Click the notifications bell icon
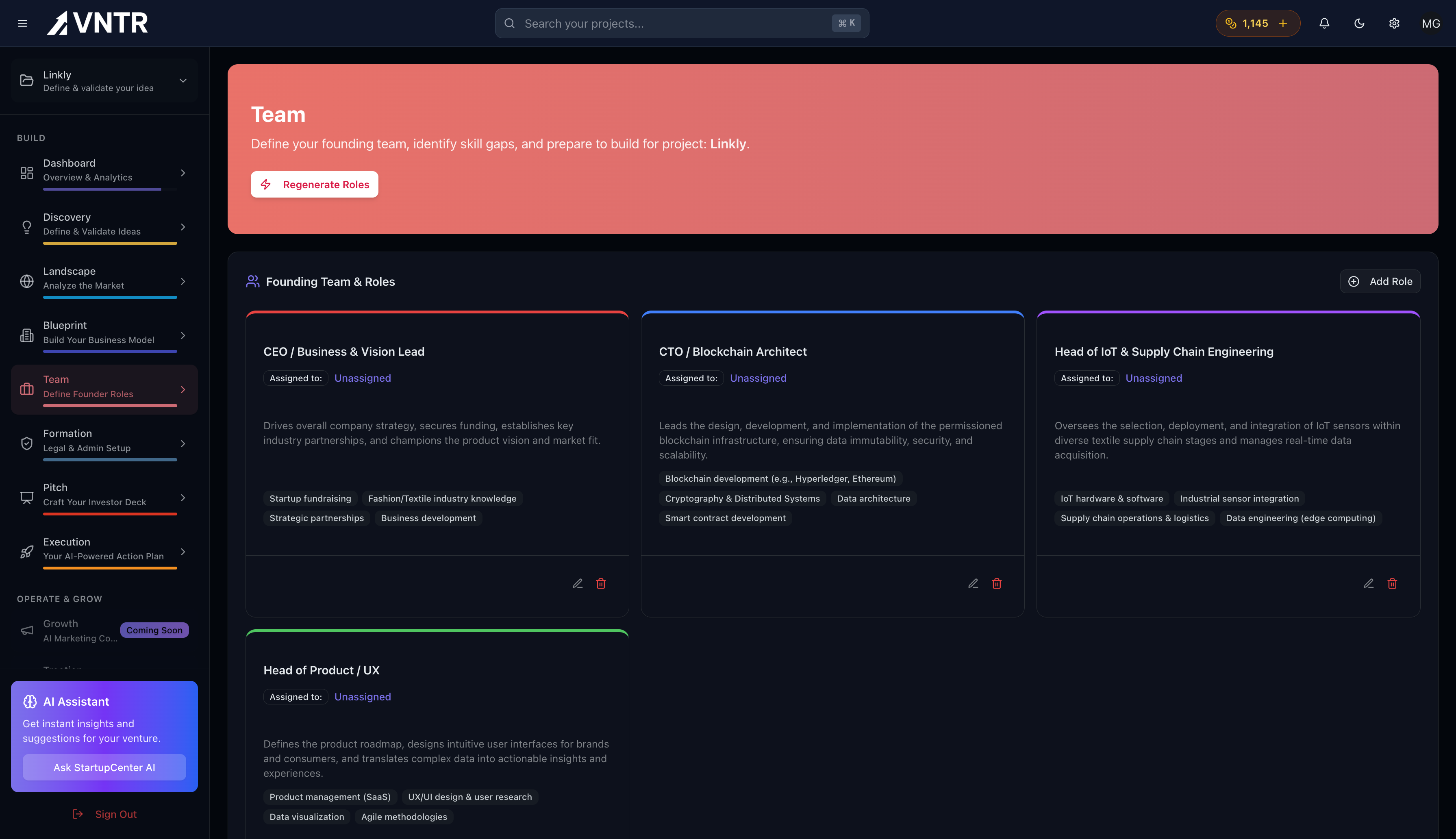 [1324, 23]
